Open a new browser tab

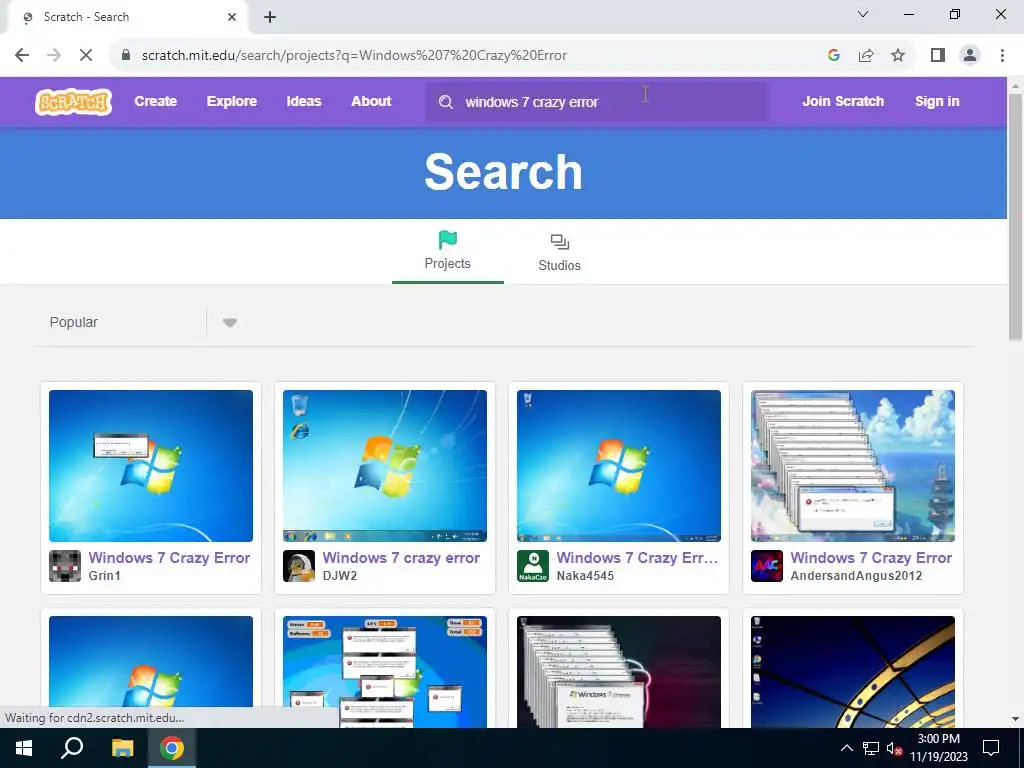tap(270, 17)
